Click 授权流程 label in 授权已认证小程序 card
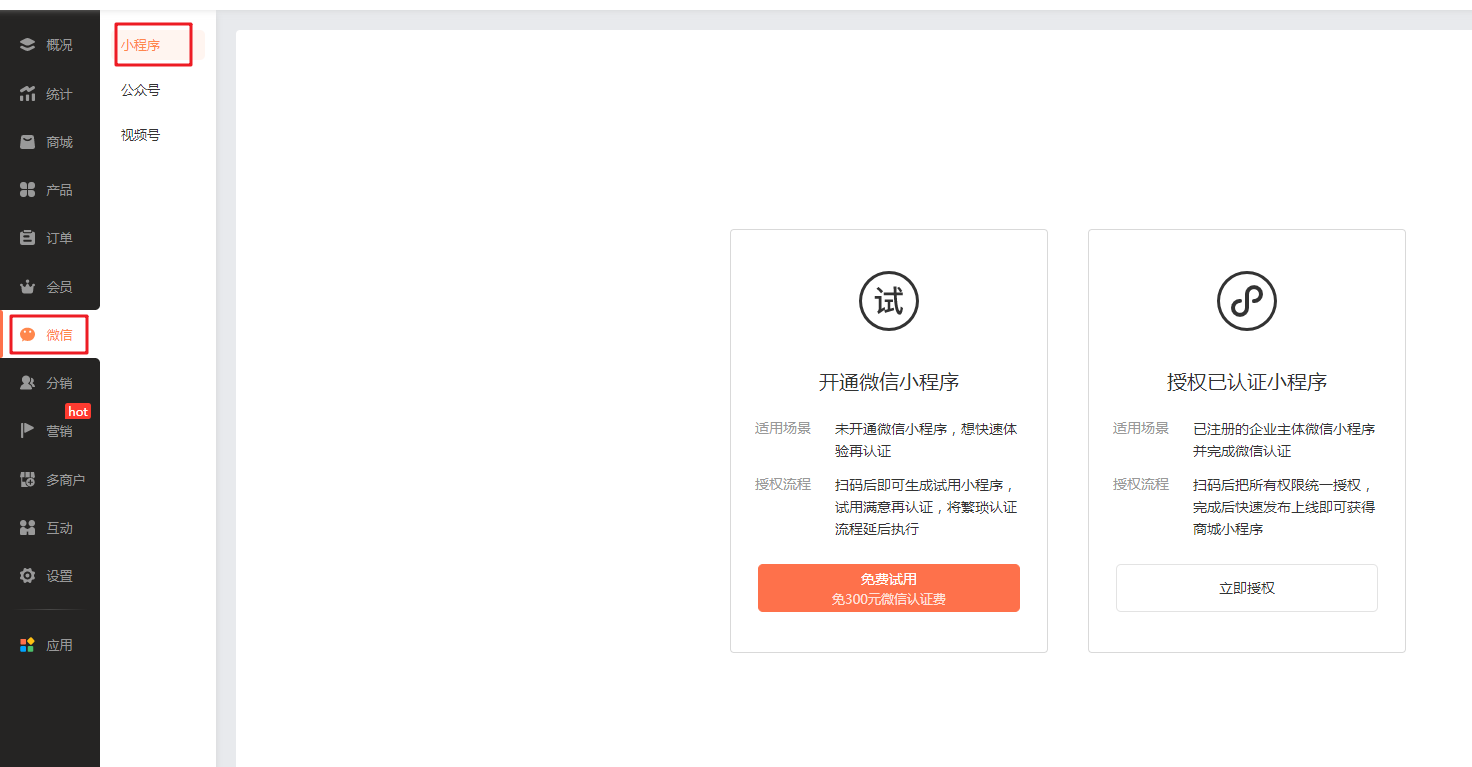This screenshot has width=1472, height=767. point(1141,484)
